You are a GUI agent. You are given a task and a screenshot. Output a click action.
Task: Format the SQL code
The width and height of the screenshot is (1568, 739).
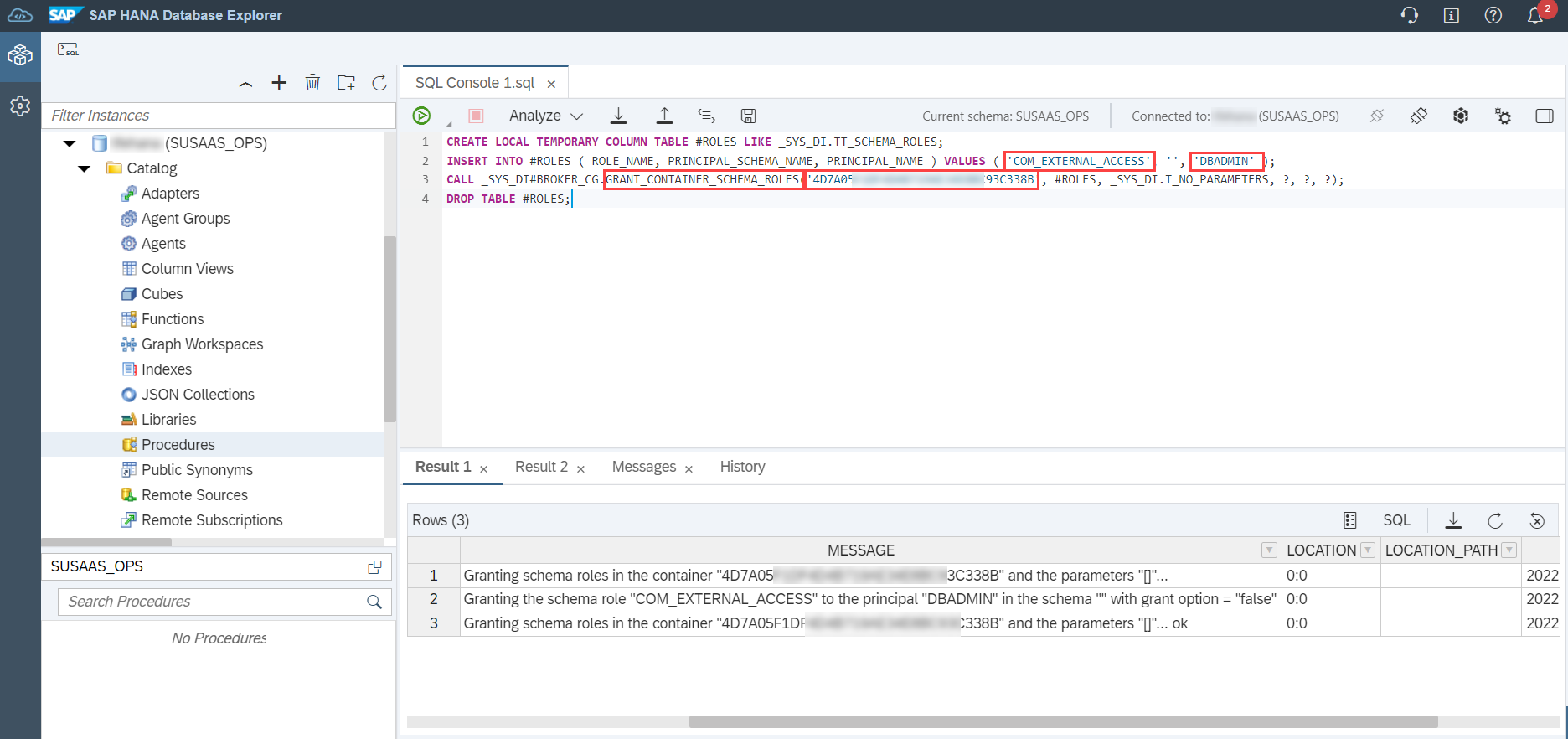coord(706,116)
